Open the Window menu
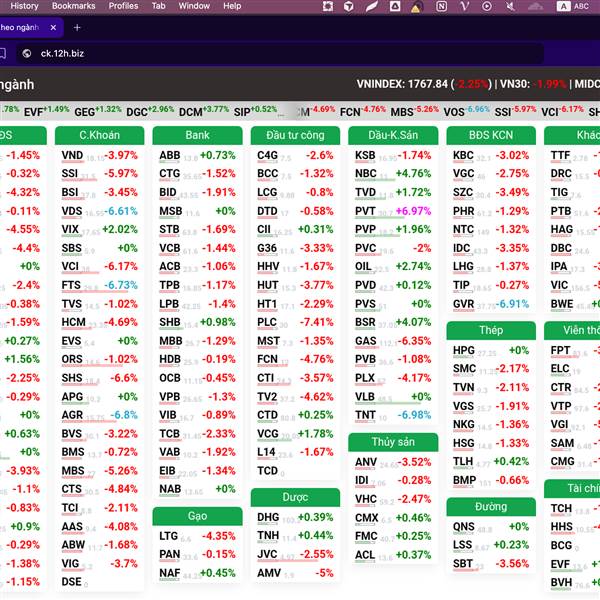600x600 pixels. 194,6
